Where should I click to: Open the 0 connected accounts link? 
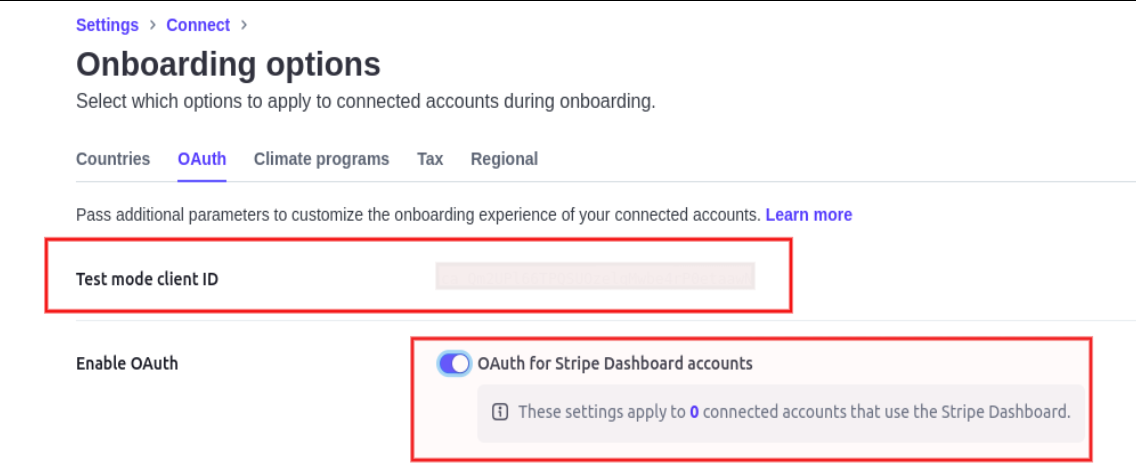tap(695, 412)
